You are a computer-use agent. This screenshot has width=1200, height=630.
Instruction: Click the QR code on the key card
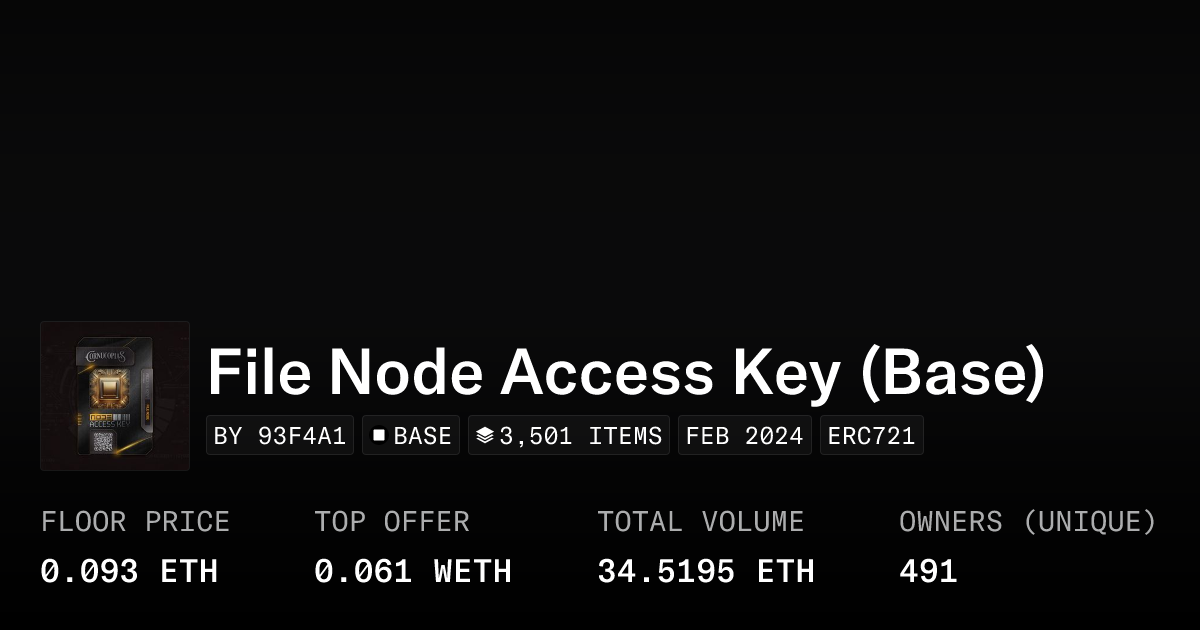point(103,443)
